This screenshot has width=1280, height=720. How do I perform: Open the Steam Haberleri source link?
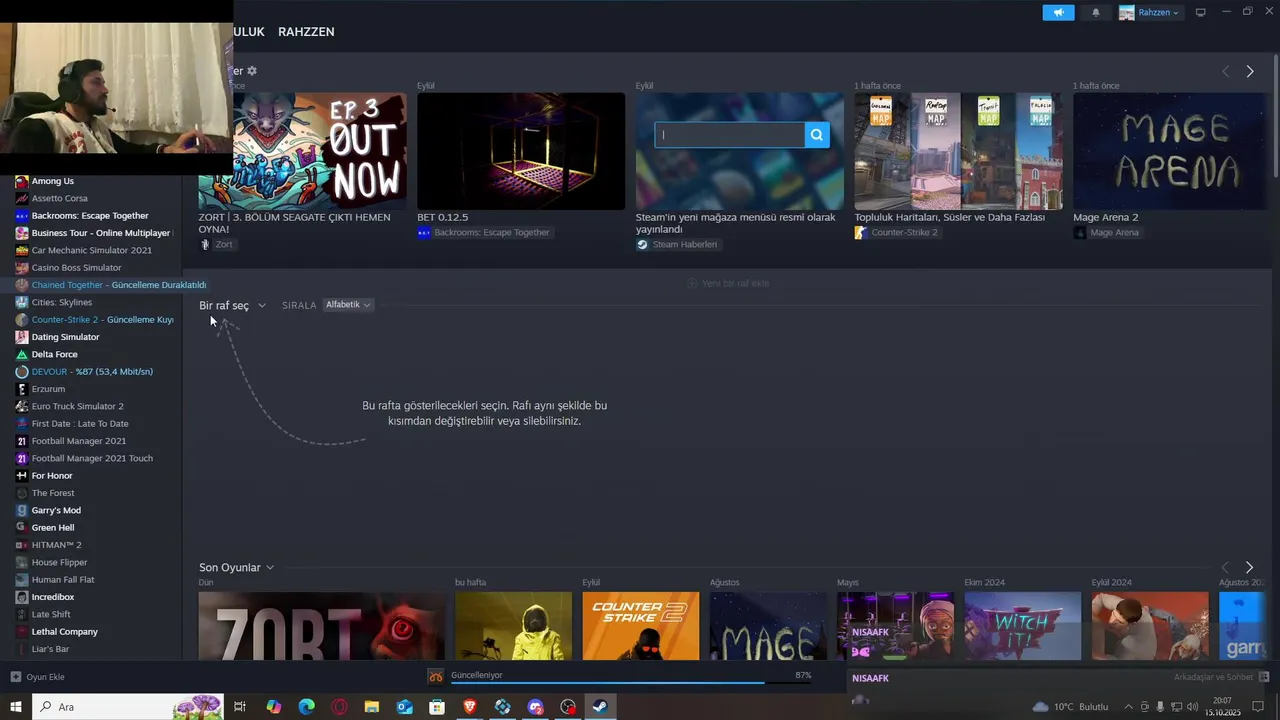[x=677, y=244]
